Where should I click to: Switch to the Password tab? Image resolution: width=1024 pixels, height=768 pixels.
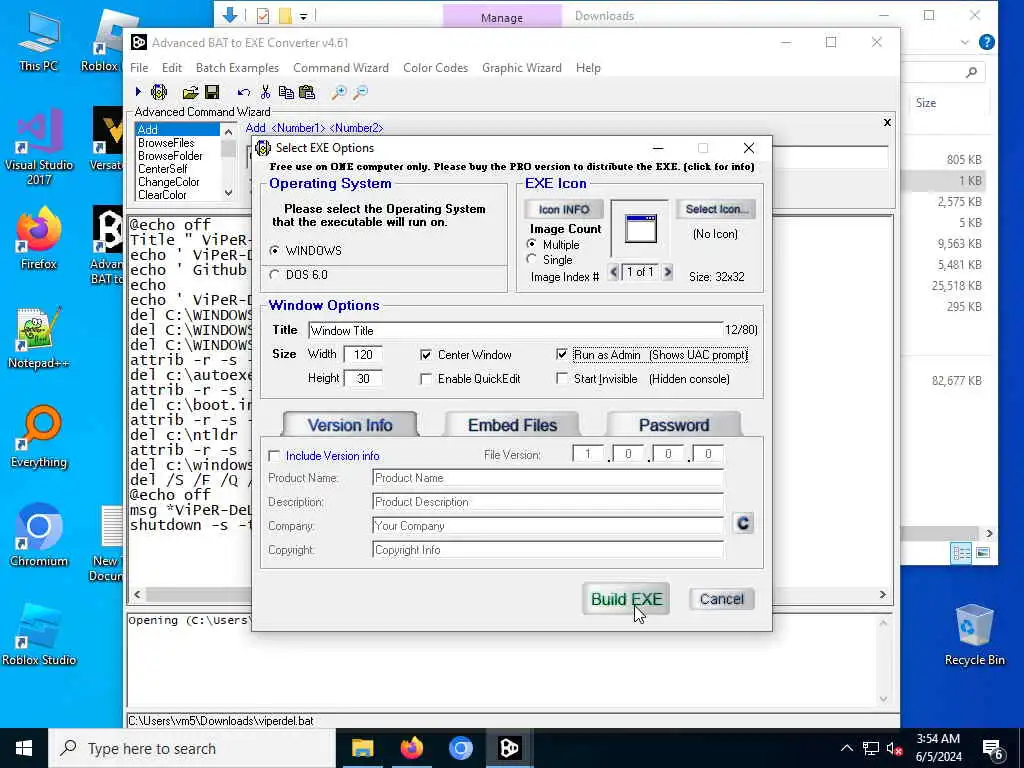pyautogui.click(x=674, y=425)
